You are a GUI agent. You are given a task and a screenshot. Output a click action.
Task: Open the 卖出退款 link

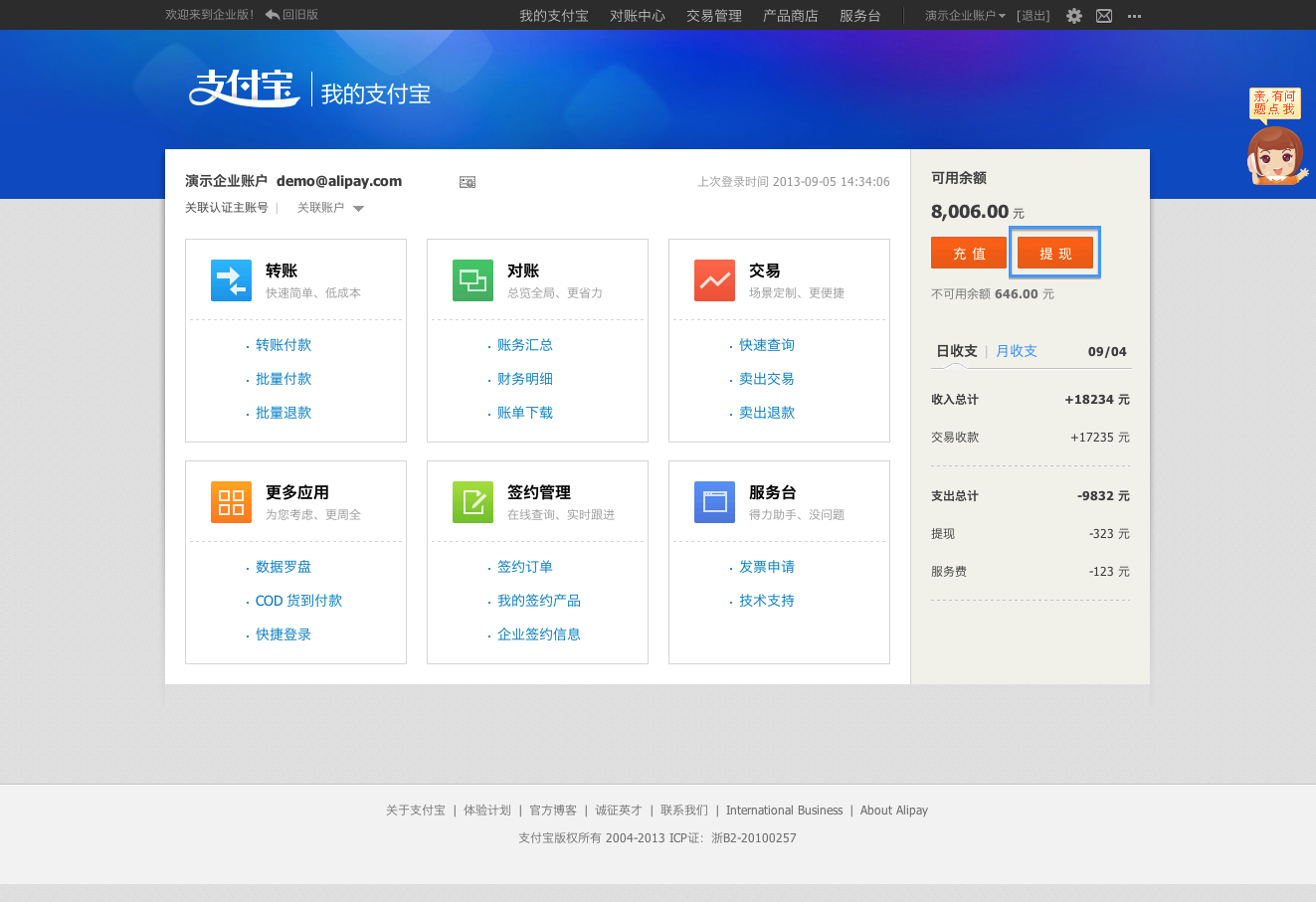(x=767, y=413)
